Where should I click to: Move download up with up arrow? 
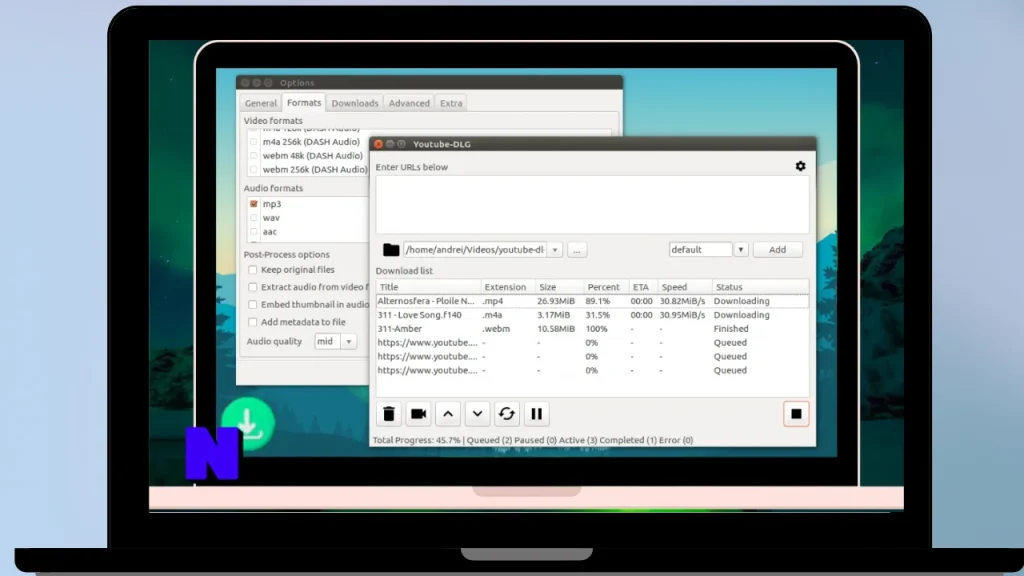coord(448,413)
